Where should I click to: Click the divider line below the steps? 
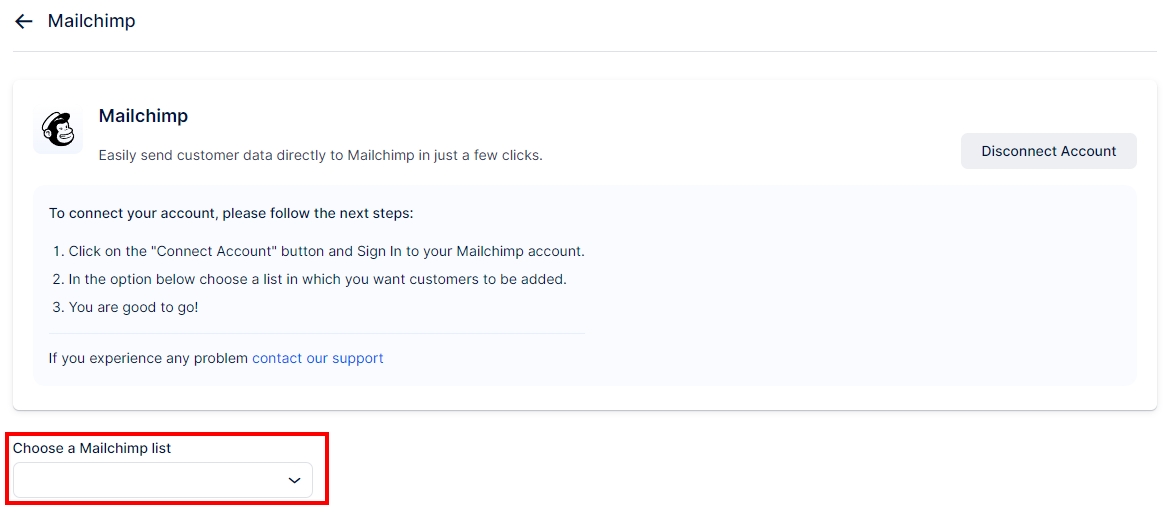point(316,333)
